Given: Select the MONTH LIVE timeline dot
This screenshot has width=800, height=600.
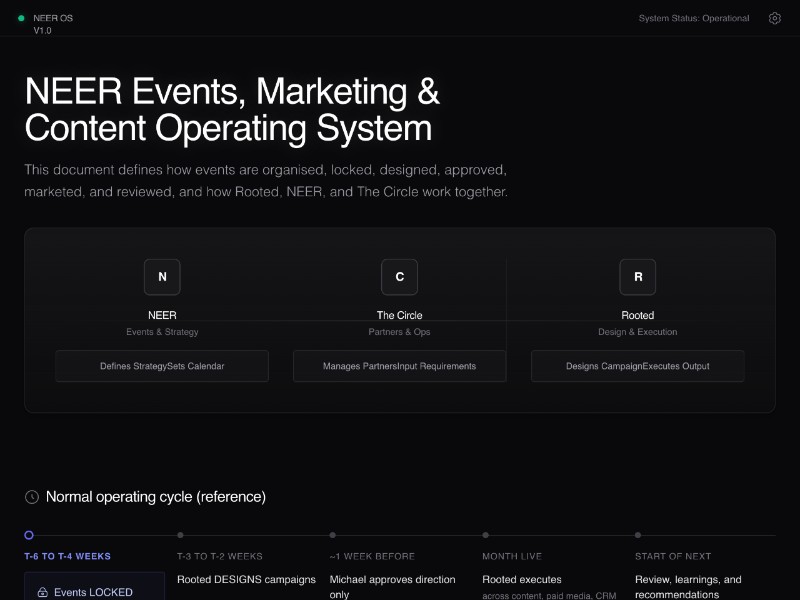Looking at the screenshot, I should (485, 535).
